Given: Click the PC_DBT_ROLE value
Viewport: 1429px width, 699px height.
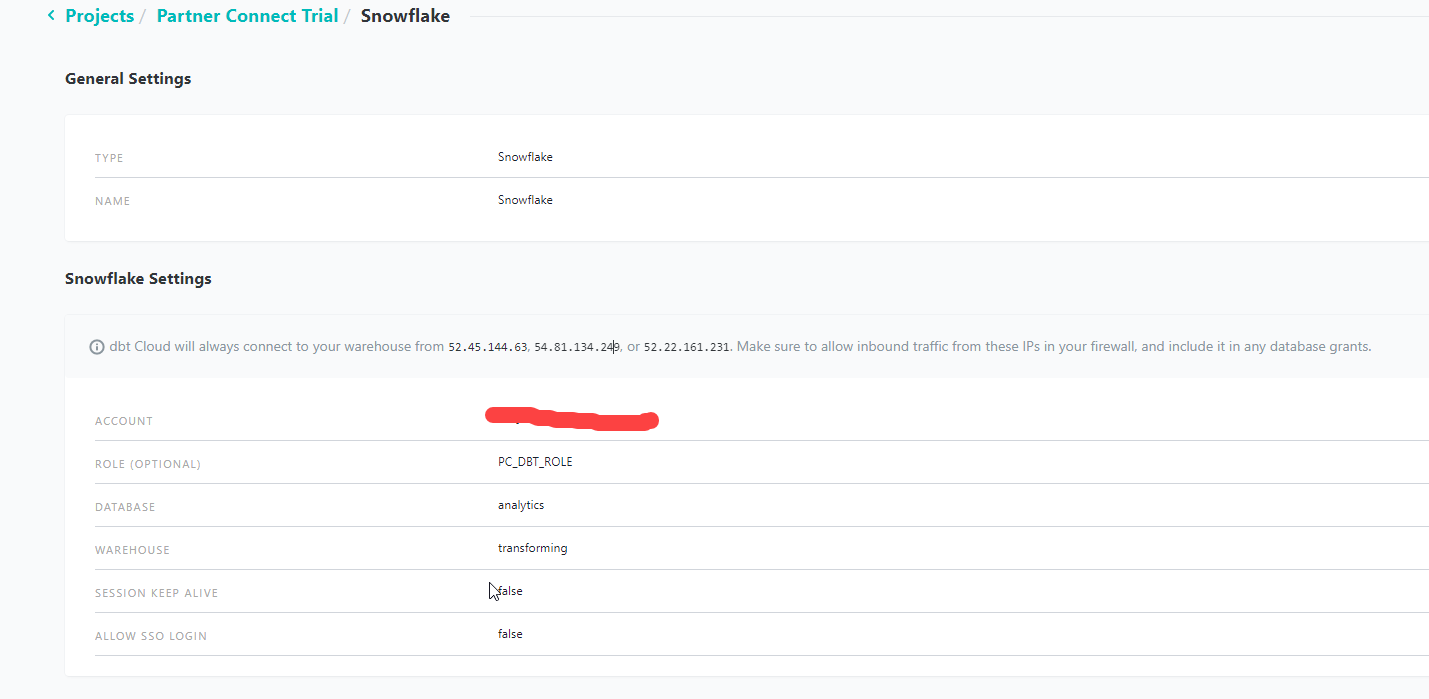Looking at the screenshot, I should pyautogui.click(x=535, y=462).
